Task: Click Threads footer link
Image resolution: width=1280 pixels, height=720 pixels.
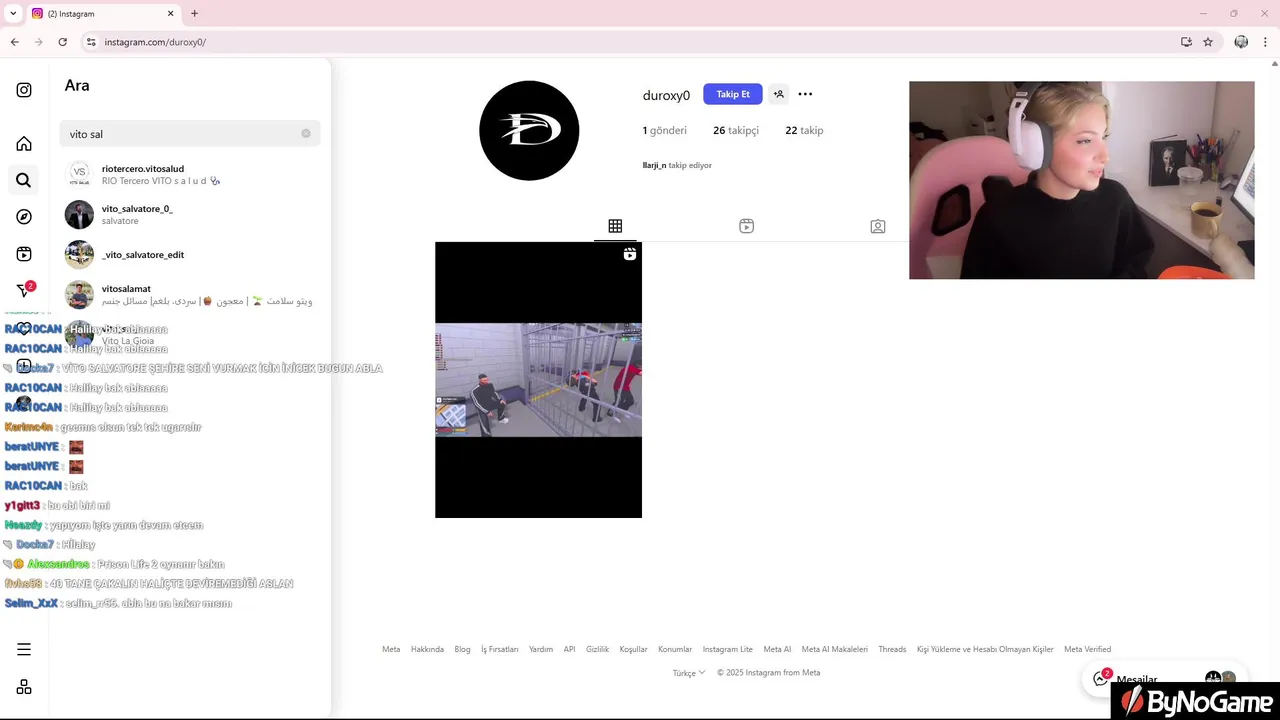Action: click(x=892, y=649)
